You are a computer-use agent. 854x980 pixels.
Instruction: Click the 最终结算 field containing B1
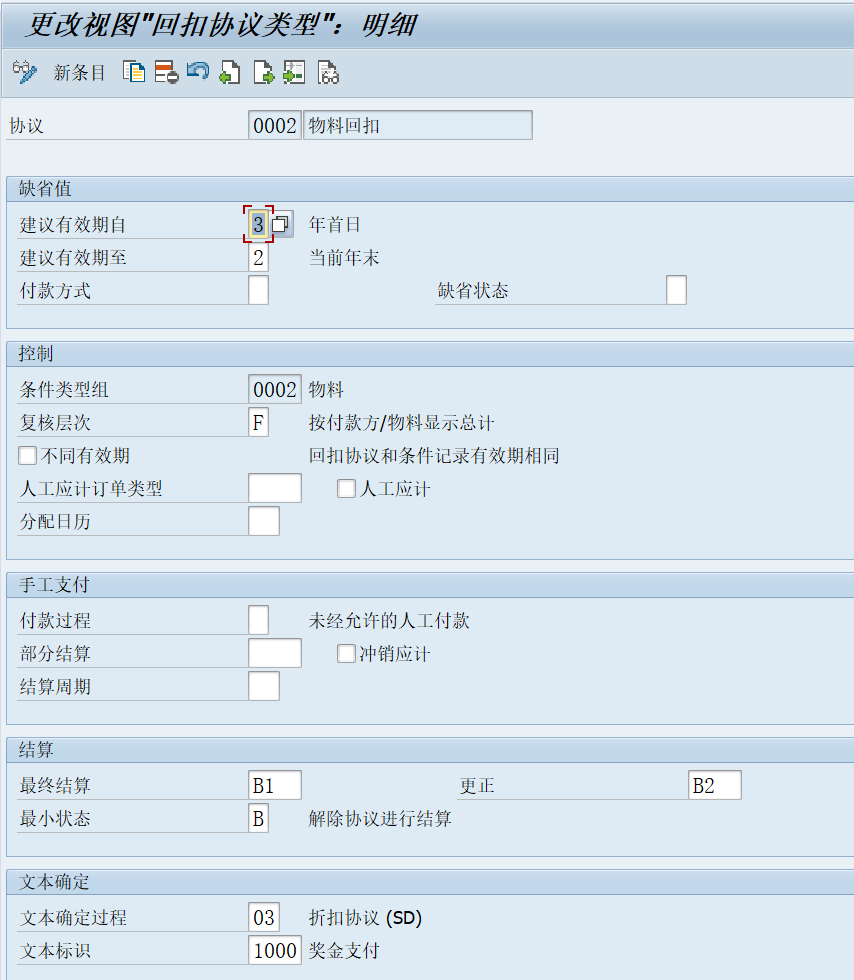click(x=275, y=785)
